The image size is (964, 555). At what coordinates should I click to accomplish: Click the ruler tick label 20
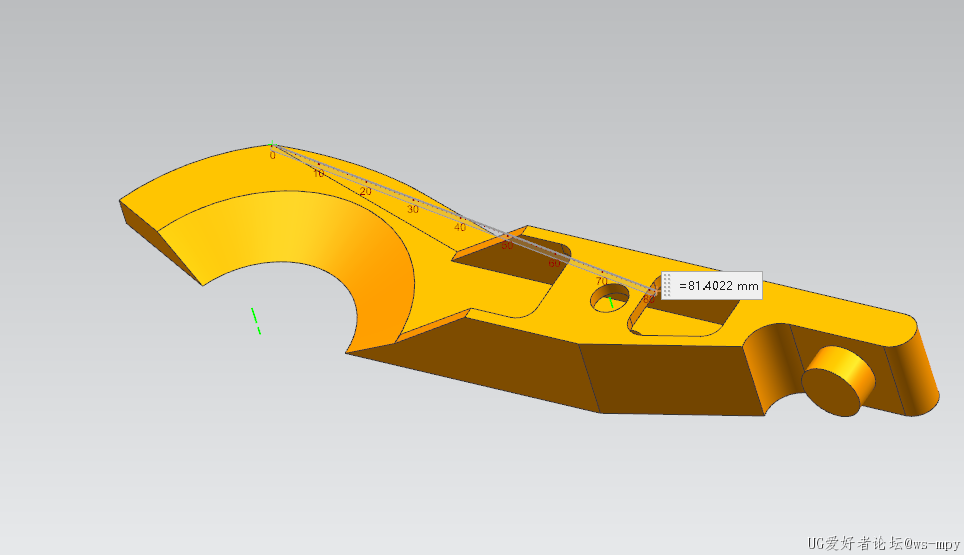coord(366,192)
